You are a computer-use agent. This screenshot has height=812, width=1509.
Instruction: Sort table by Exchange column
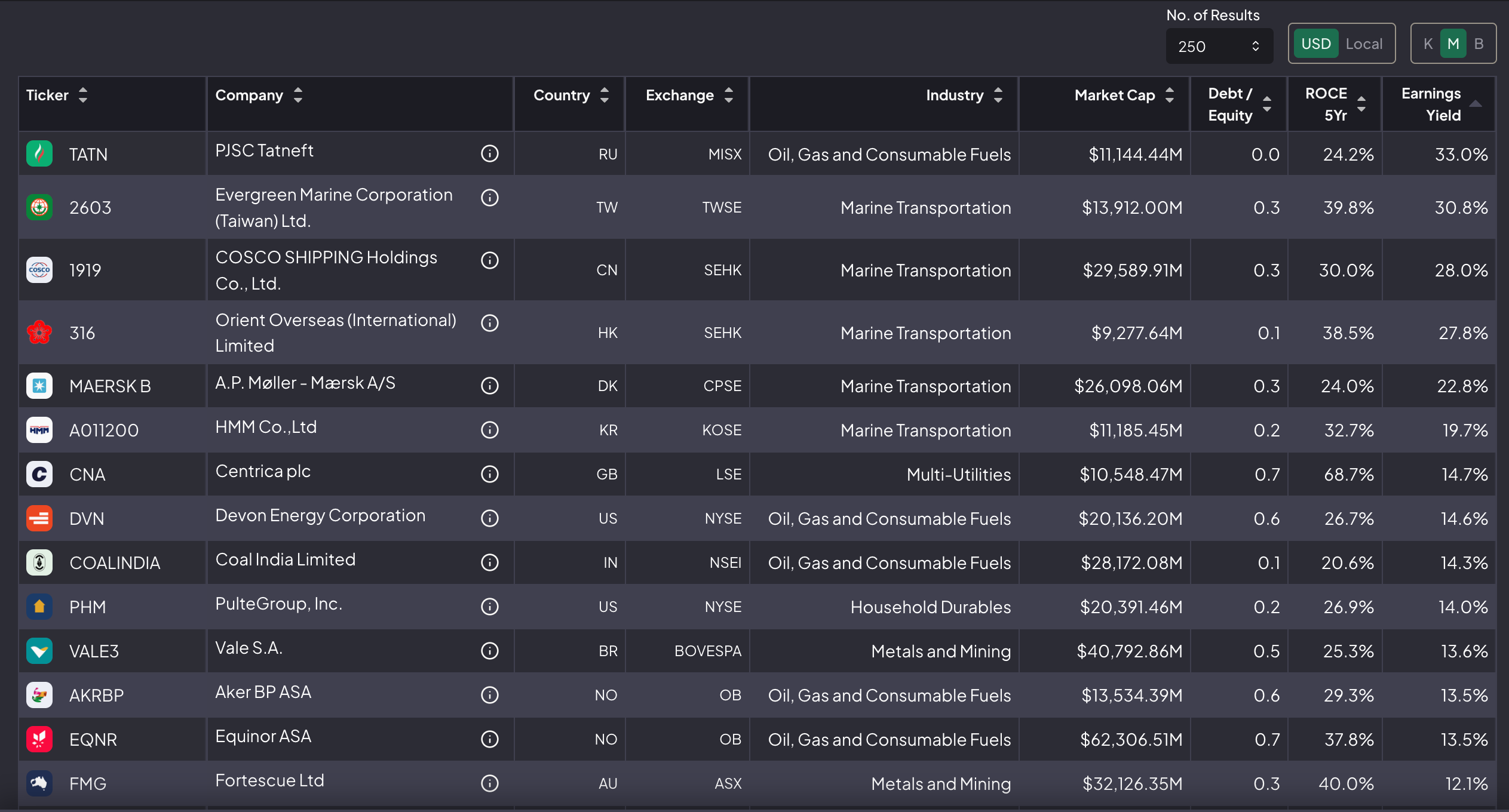coord(729,95)
